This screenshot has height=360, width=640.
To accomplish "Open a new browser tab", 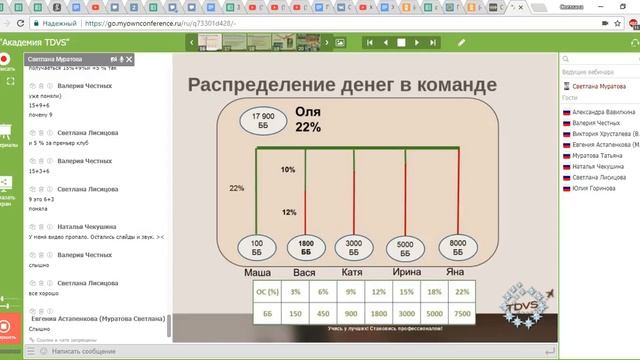I will click(x=539, y=7).
